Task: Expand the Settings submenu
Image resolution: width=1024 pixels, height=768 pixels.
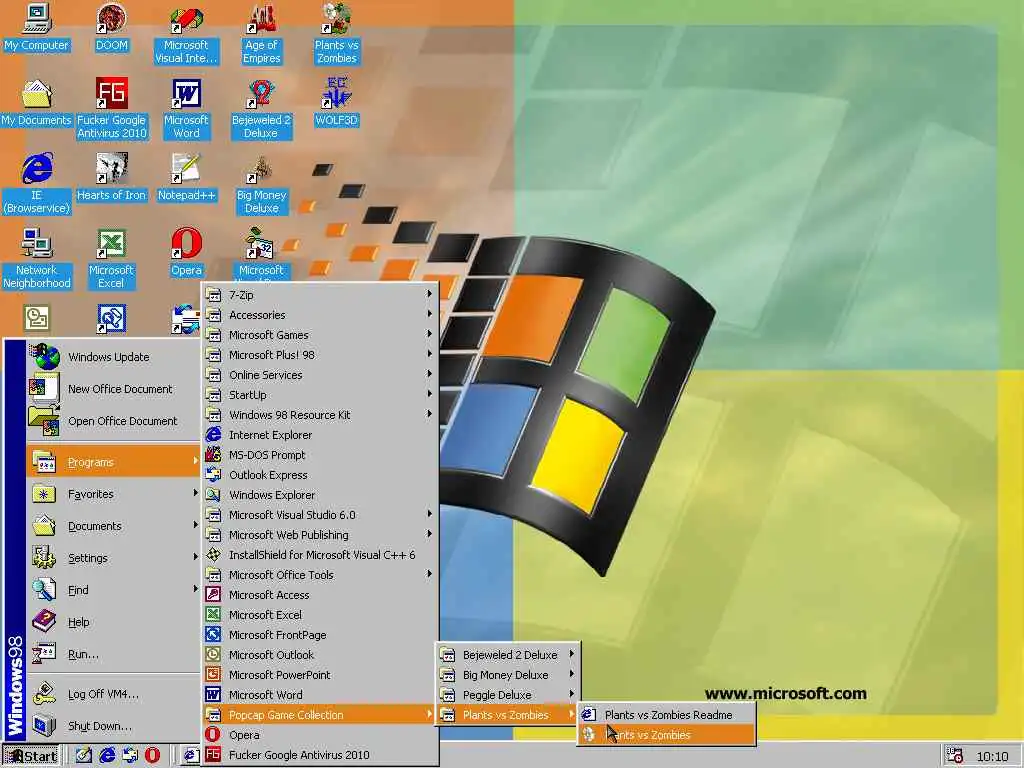Action: pyautogui.click(x=114, y=558)
